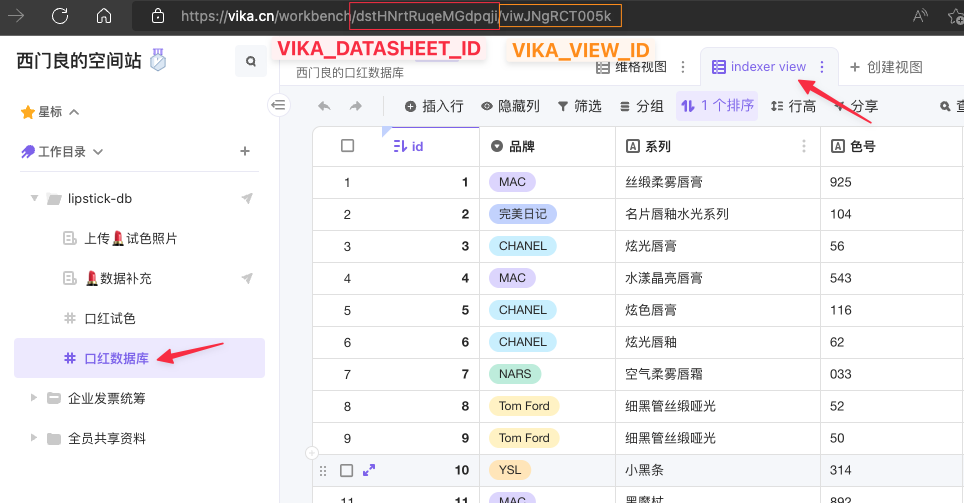This screenshot has height=503, width=964.
Task: Click 插入行 to insert a row
Action: click(x=434, y=106)
